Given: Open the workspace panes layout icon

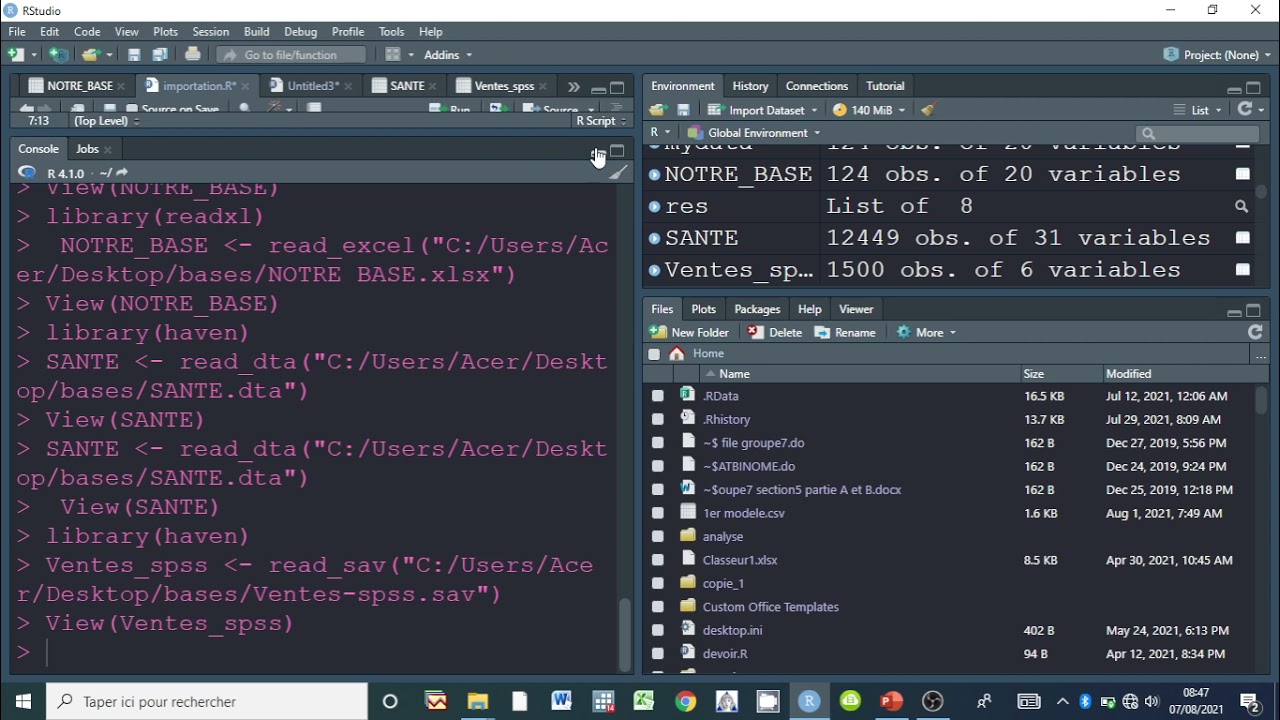Looking at the screenshot, I should click(x=393, y=55).
